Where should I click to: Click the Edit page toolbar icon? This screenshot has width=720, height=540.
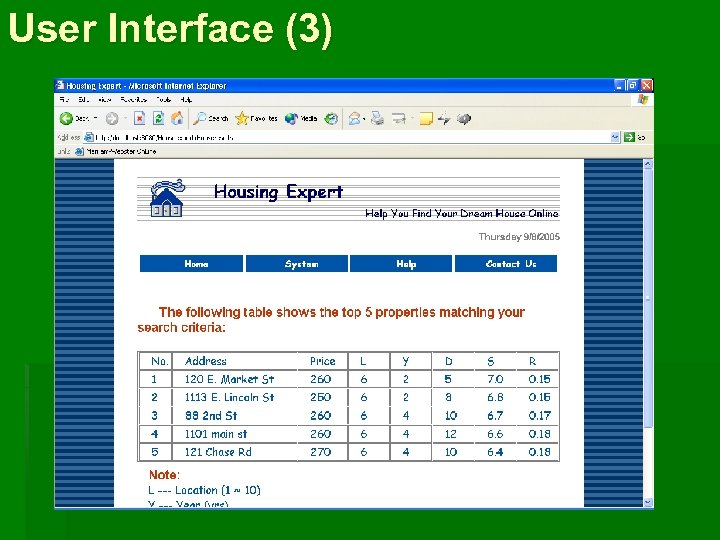click(399, 119)
